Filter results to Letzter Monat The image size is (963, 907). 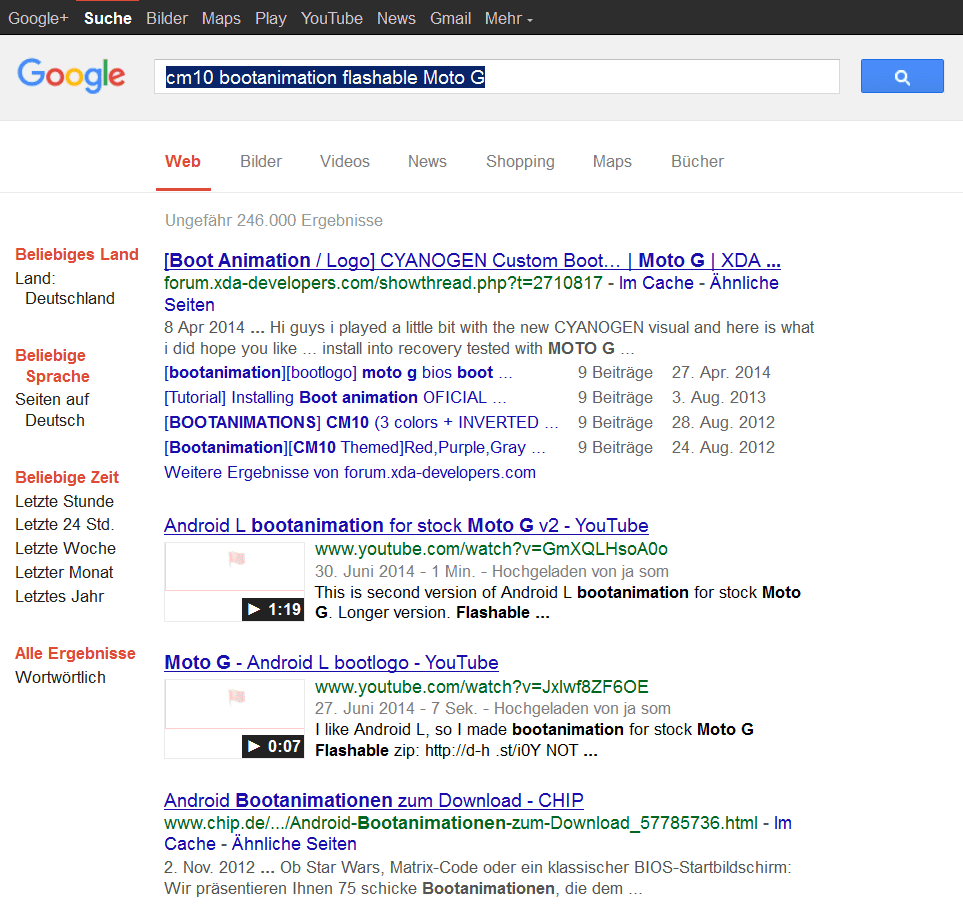coord(64,573)
